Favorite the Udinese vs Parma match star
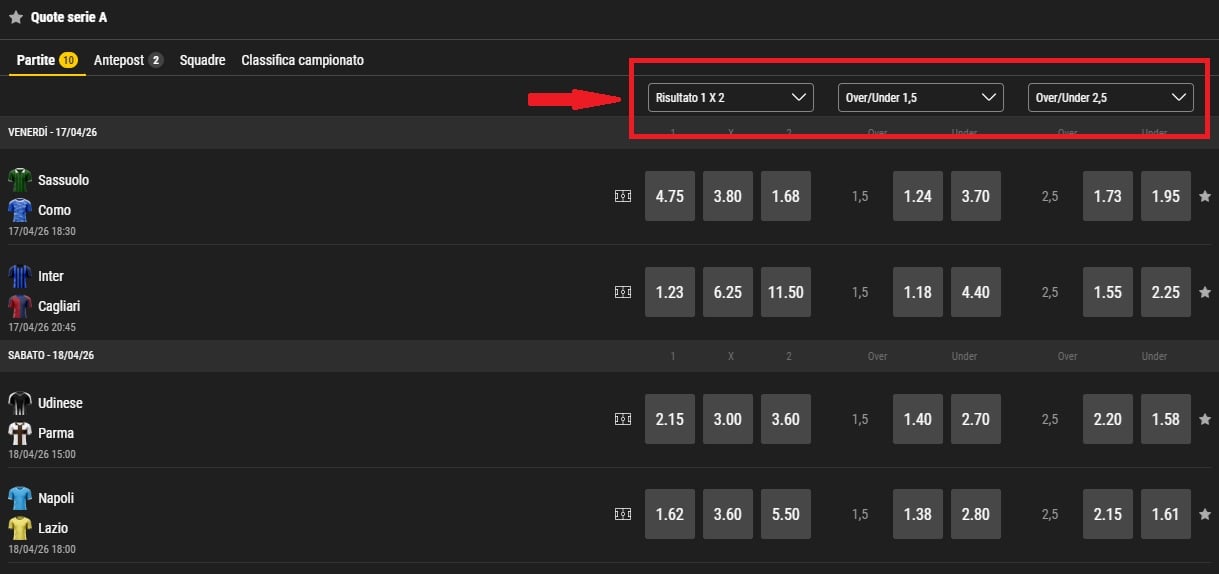 (1205, 419)
